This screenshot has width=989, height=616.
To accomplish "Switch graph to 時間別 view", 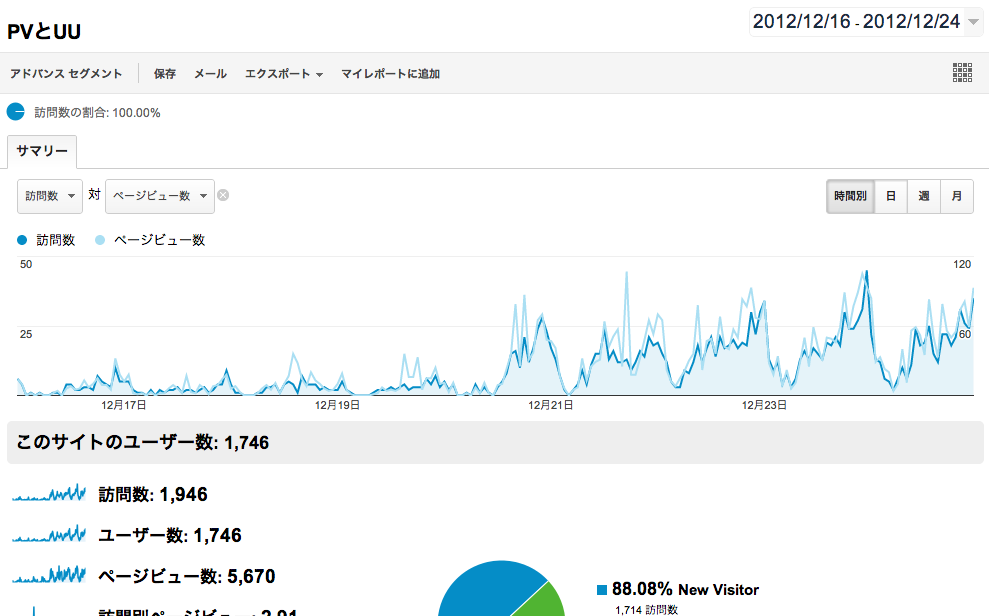I will tap(850, 196).
